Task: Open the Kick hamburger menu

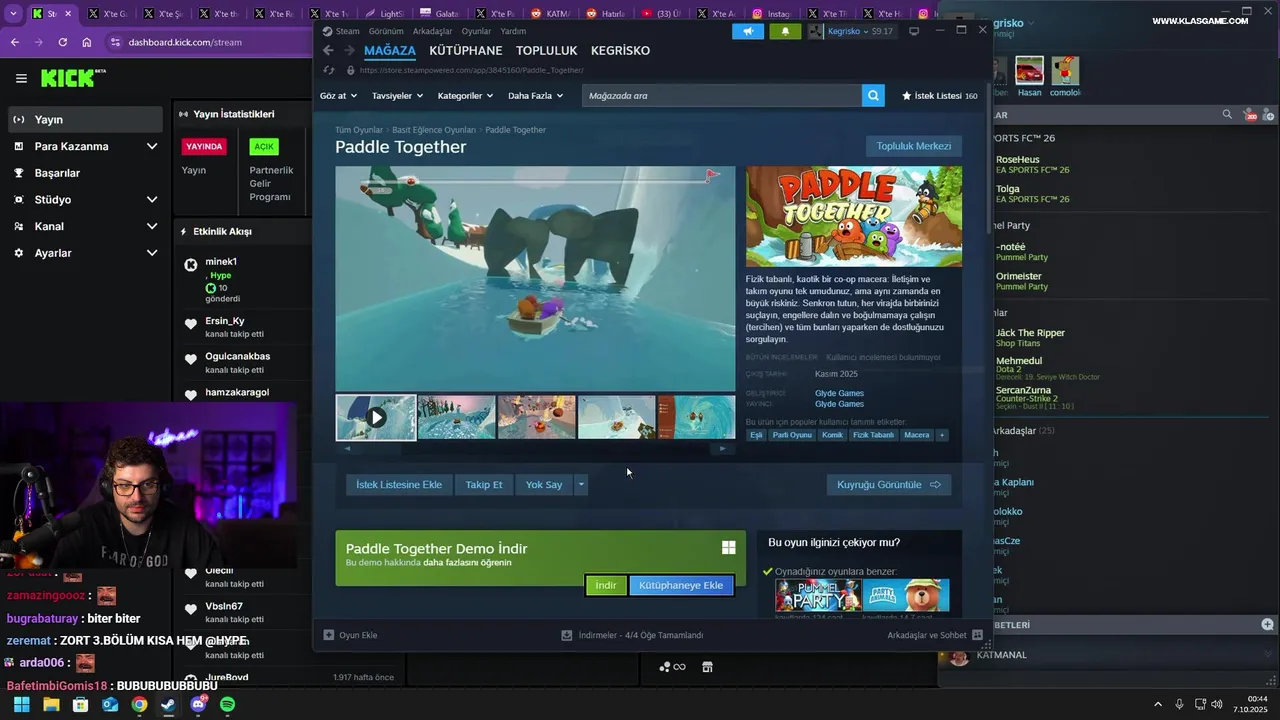Action: point(21,78)
